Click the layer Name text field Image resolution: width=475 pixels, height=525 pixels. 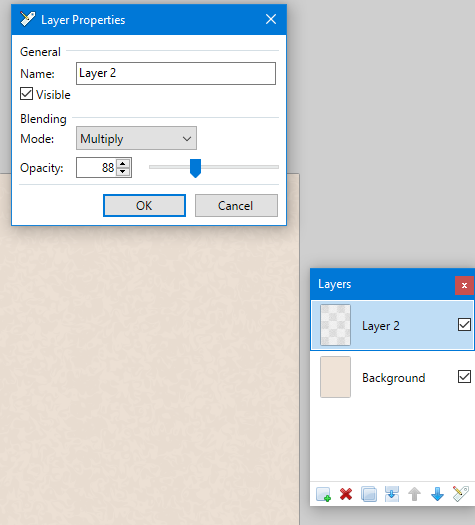point(176,73)
